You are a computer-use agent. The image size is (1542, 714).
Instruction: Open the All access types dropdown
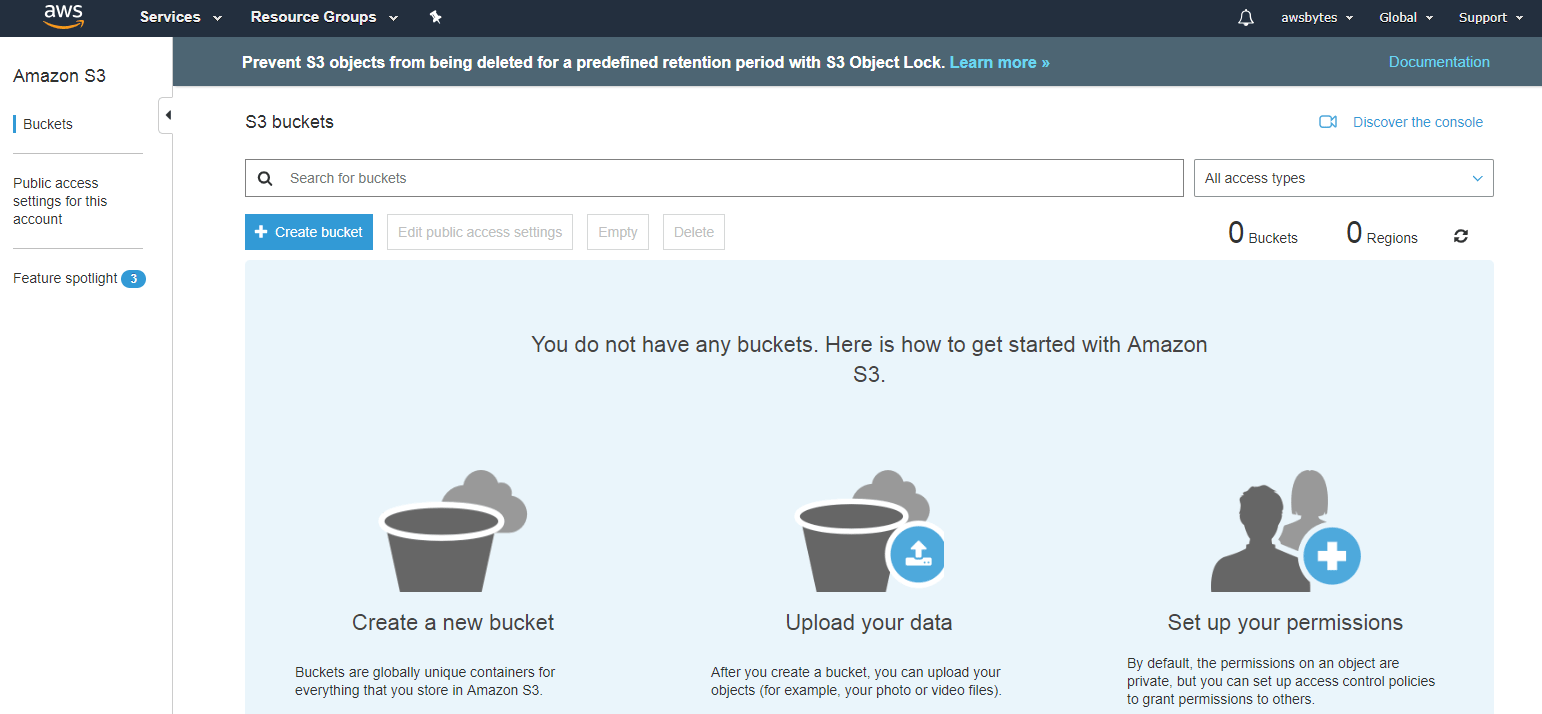coord(1344,178)
